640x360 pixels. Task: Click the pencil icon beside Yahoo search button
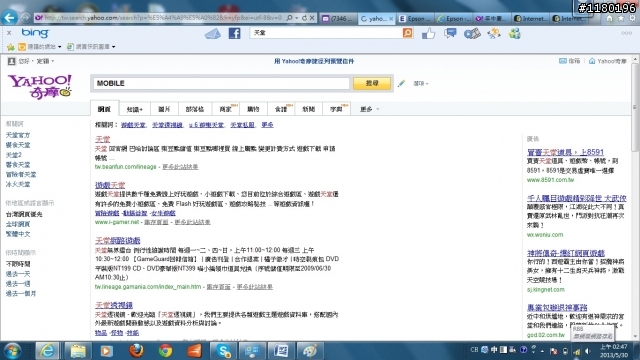401,83
